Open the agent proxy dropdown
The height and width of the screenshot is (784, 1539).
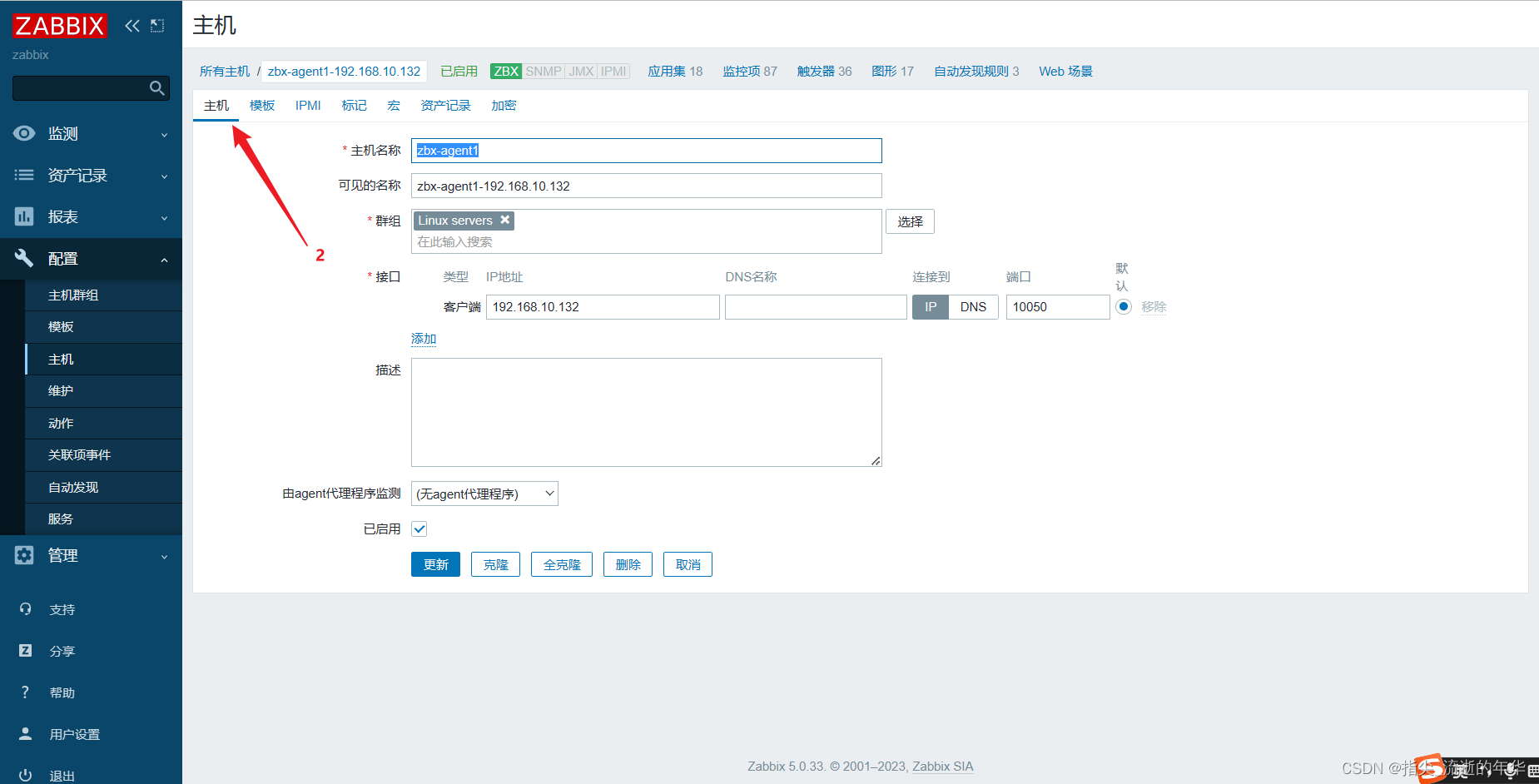coord(484,494)
